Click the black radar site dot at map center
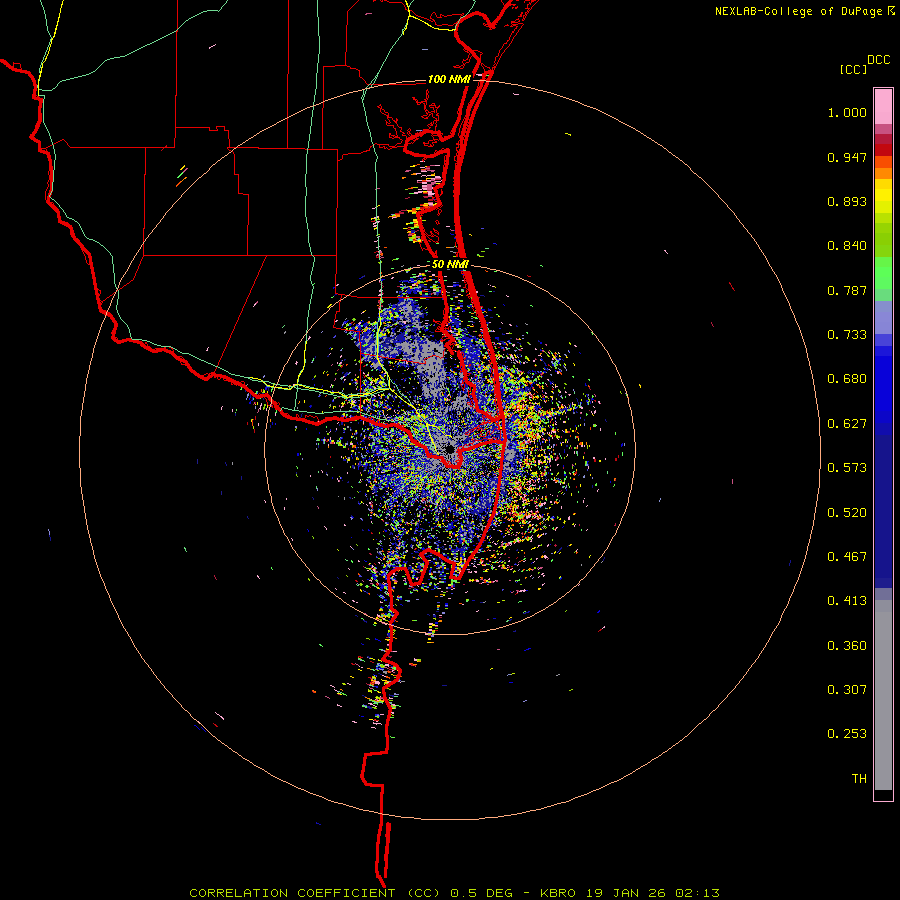The width and height of the screenshot is (900, 900). (x=449, y=449)
